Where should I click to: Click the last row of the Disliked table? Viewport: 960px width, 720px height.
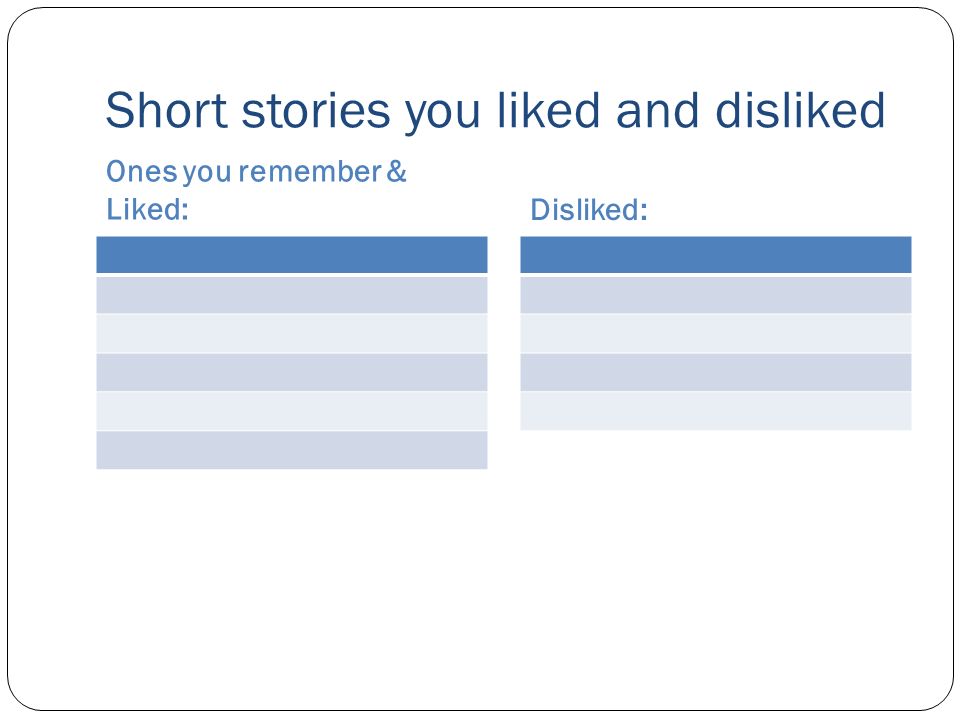click(x=716, y=411)
